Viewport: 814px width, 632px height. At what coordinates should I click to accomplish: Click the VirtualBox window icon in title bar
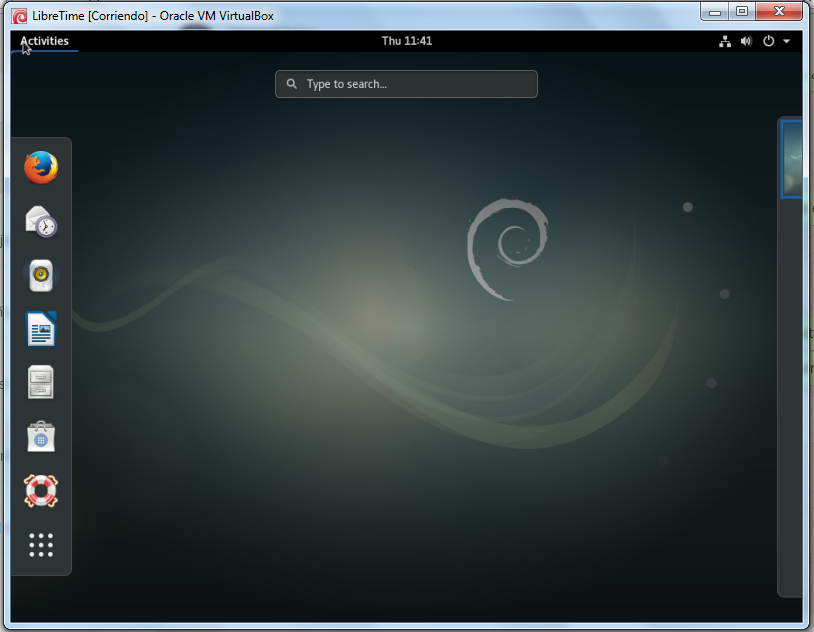pos(20,16)
